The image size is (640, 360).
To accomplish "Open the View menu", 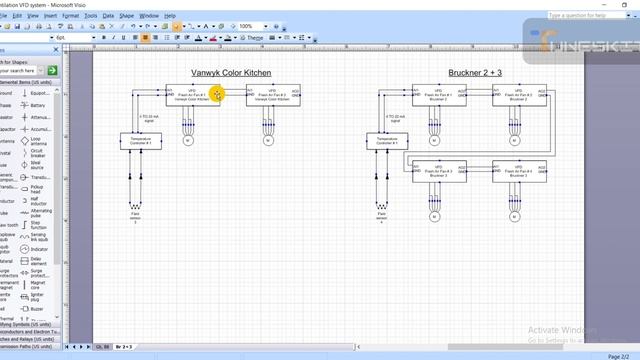I will [x=33, y=16].
